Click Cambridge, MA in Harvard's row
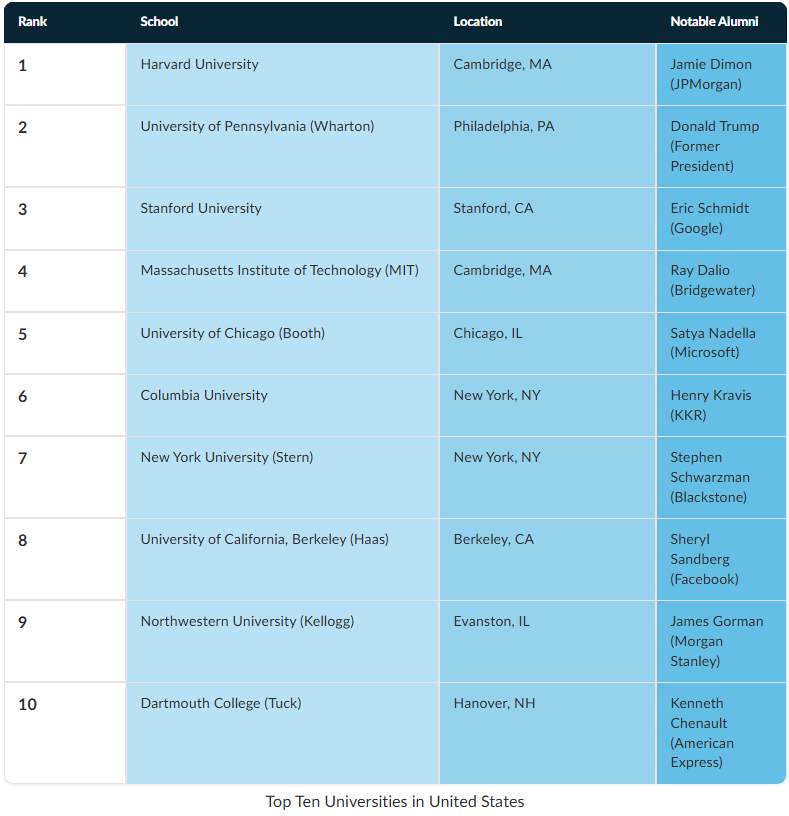This screenshot has width=789, height=816. pos(548,74)
